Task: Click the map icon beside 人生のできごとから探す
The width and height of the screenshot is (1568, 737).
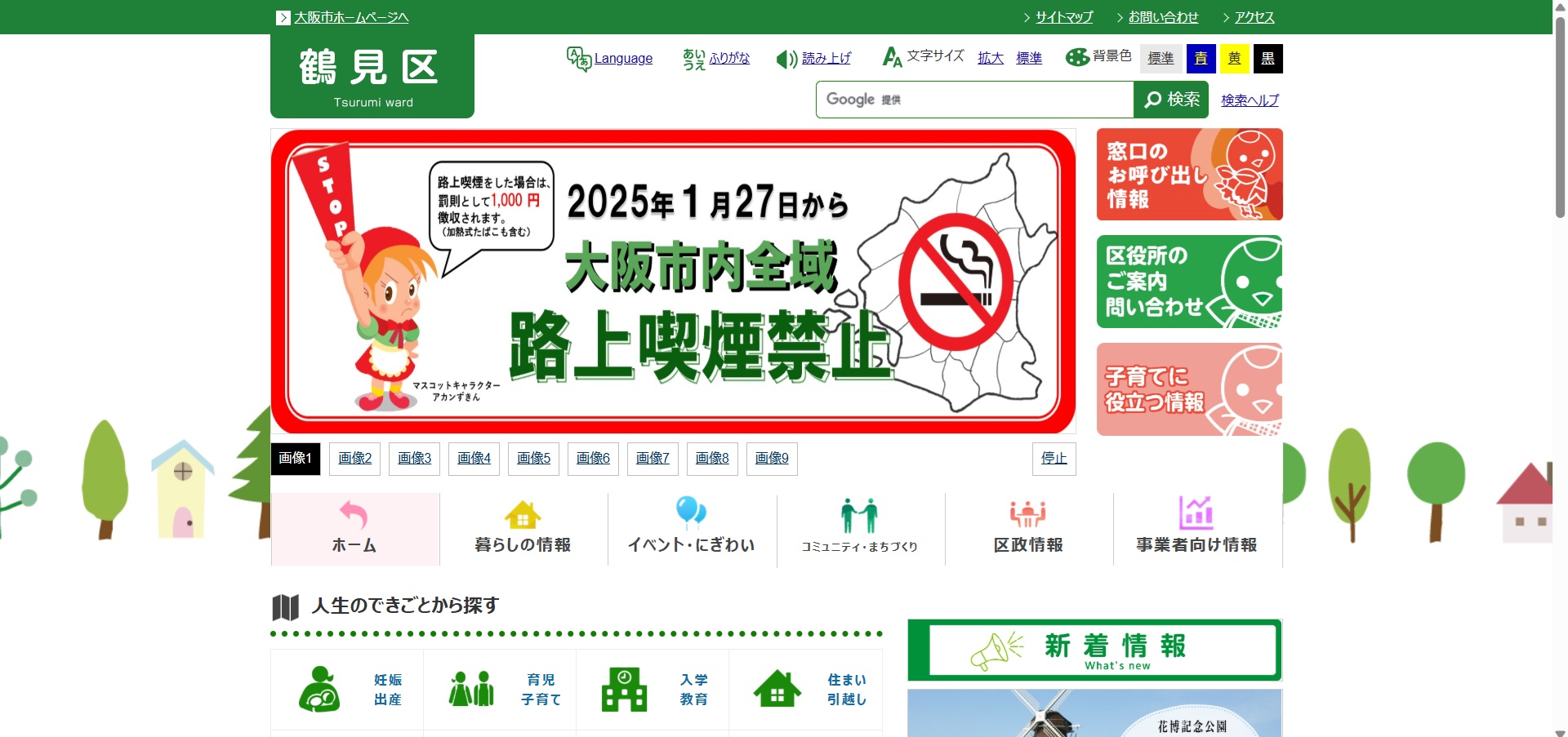Action: pyautogui.click(x=285, y=607)
